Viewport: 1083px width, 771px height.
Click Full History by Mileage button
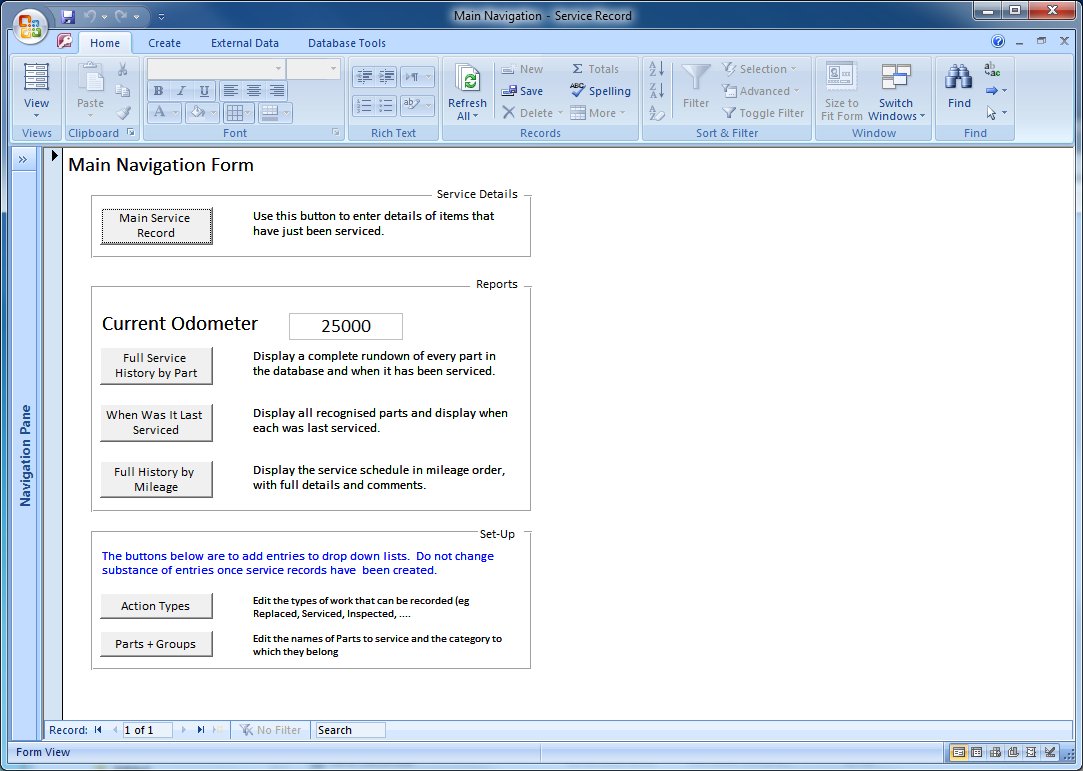(x=156, y=479)
